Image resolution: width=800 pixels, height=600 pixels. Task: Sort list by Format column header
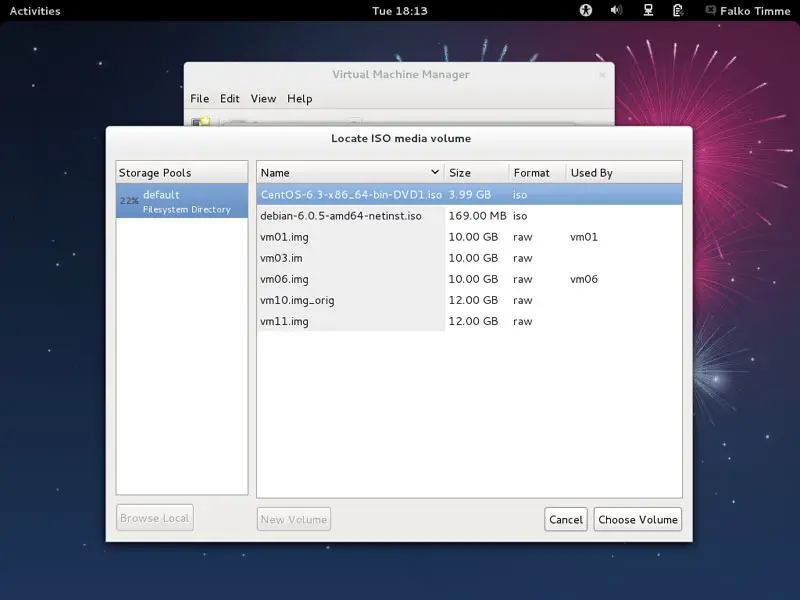coord(537,173)
